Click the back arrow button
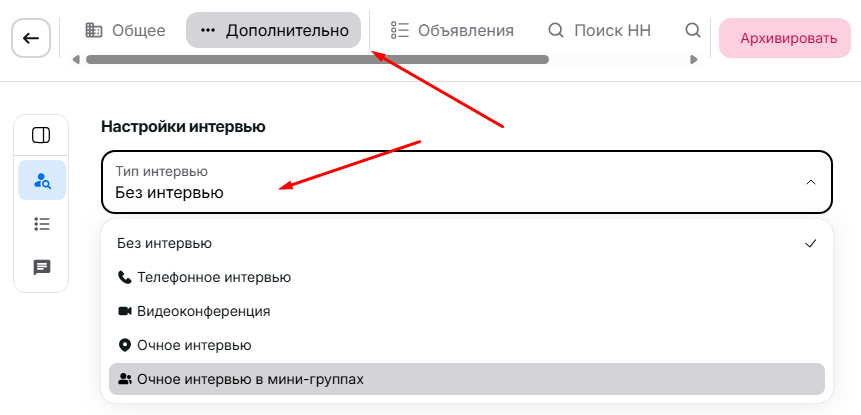Screen dimensions: 861x415 click(x=31, y=38)
